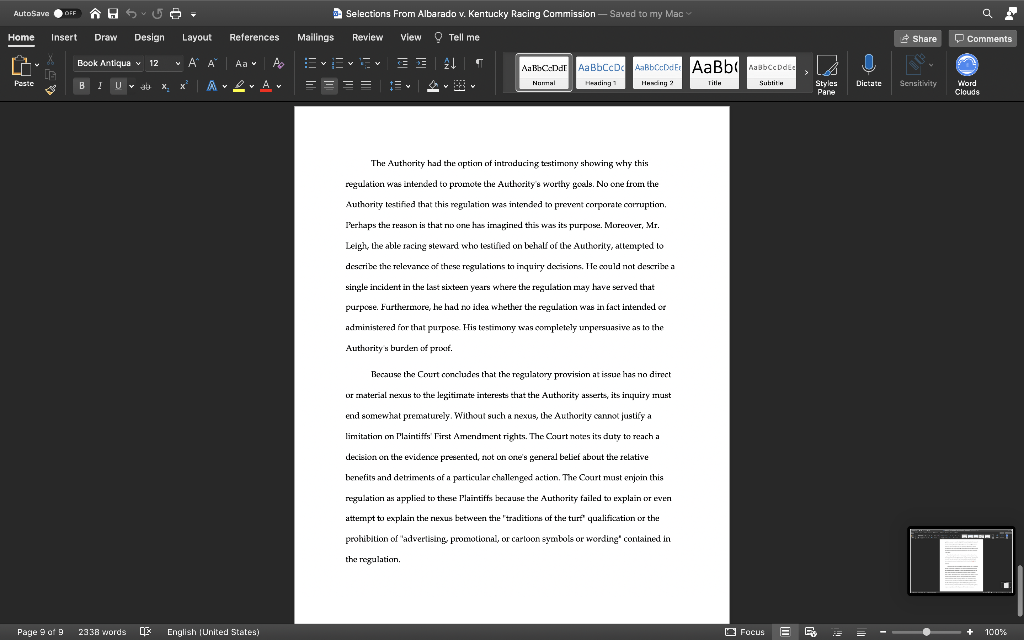Save the document with the floppy icon
1024x640 pixels.
(x=113, y=13)
